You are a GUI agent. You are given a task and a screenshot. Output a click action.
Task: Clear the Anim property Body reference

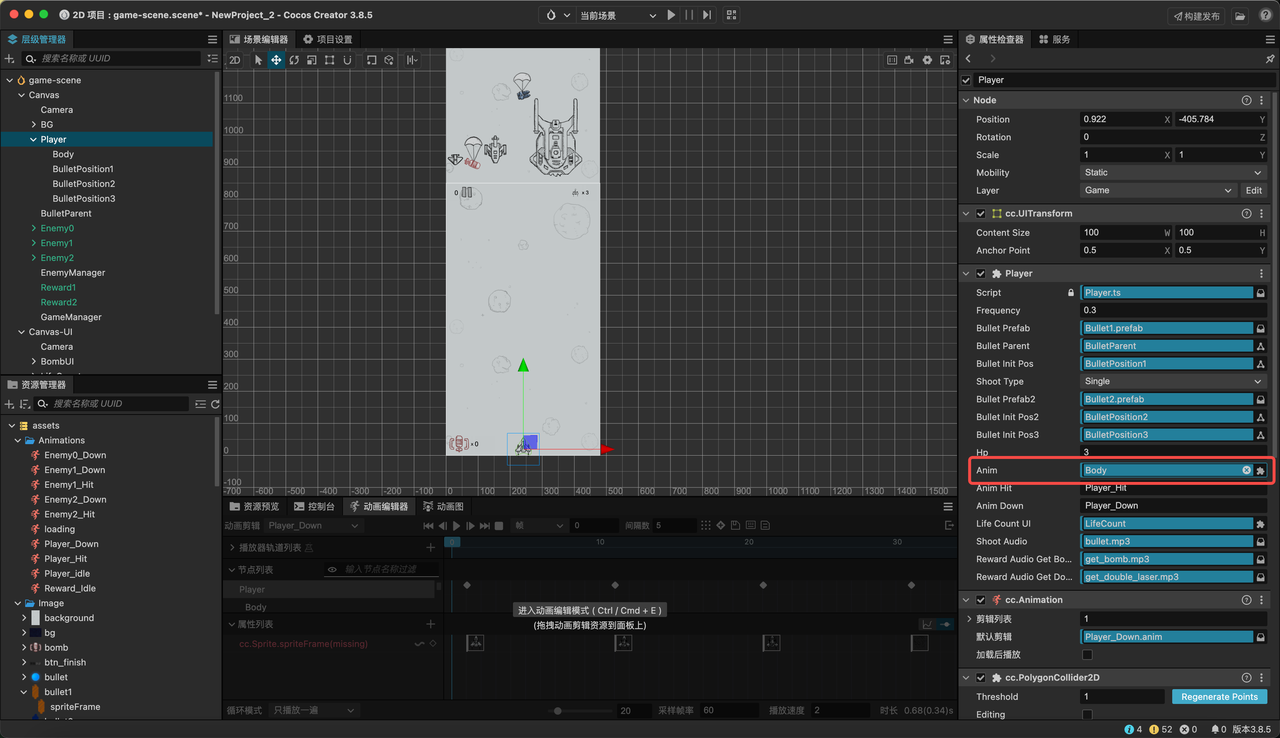click(1246, 470)
